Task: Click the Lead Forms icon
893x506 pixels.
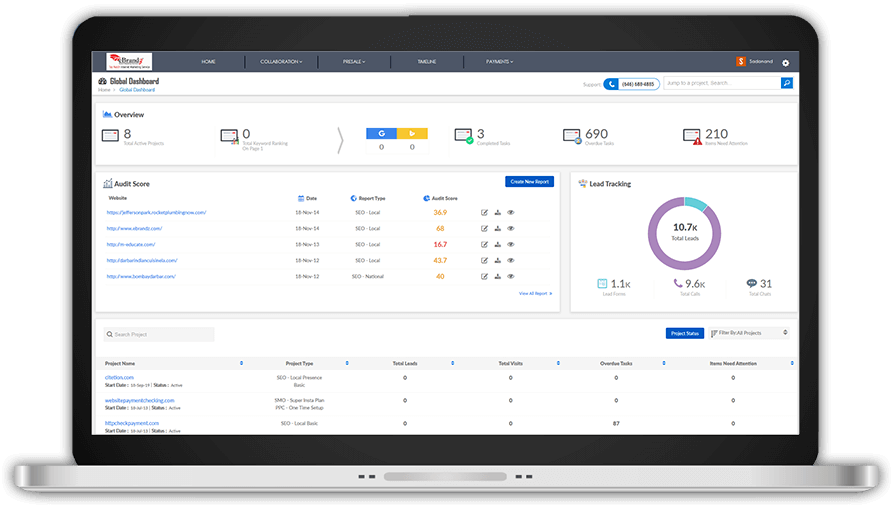Action: [602, 284]
